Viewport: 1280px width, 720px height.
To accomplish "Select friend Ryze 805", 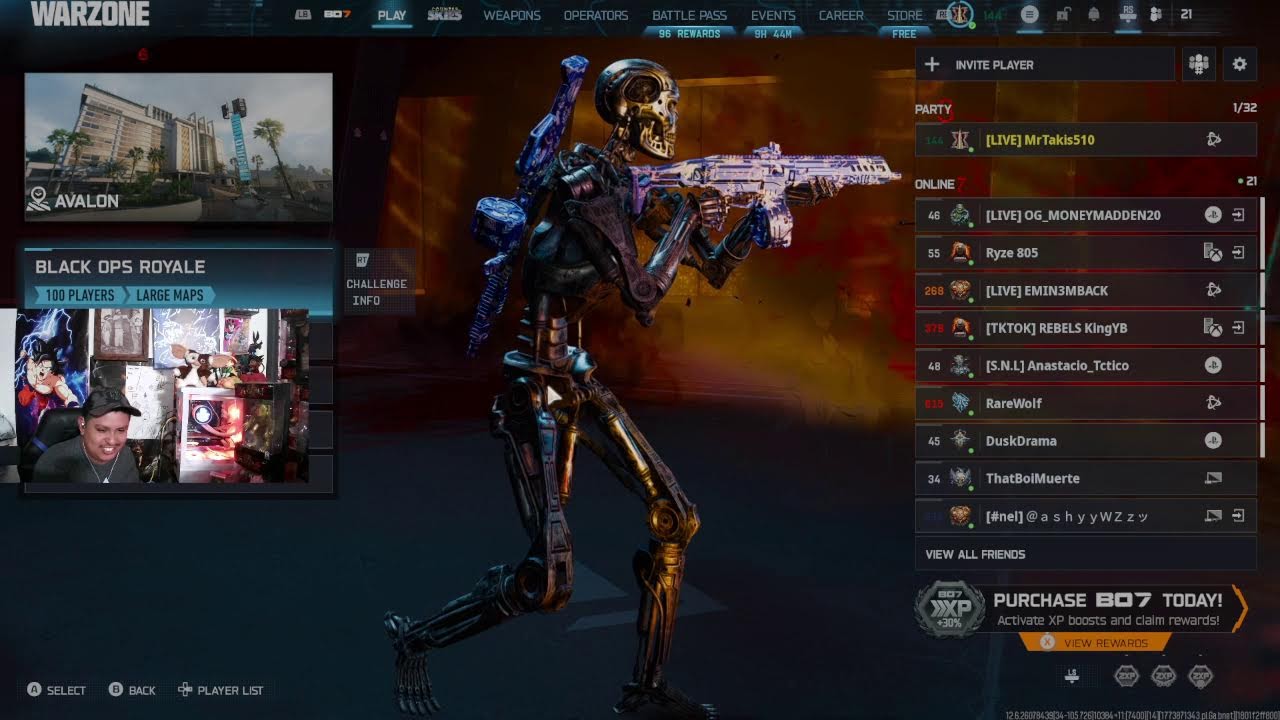I will click(x=1085, y=253).
